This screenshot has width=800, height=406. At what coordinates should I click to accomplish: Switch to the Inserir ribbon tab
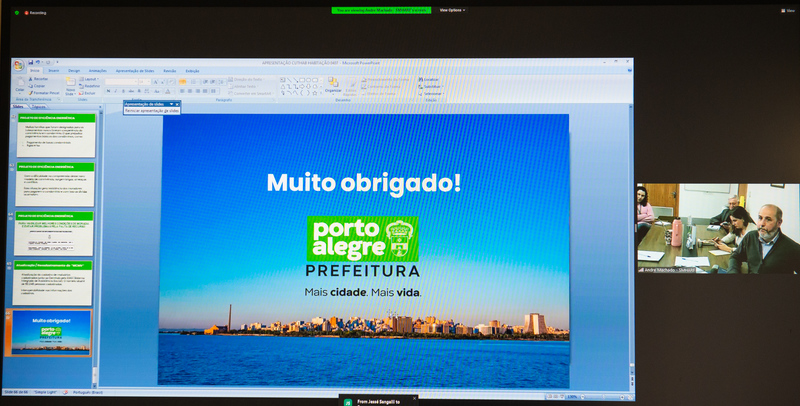(54, 71)
